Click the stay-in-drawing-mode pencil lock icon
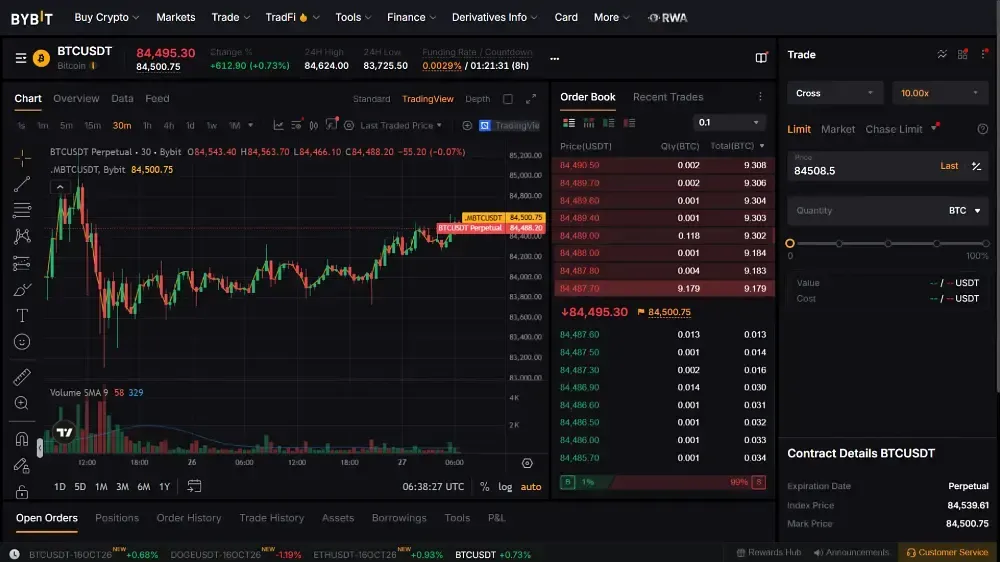Screen dimensions: 1000x562 (22, 466)
